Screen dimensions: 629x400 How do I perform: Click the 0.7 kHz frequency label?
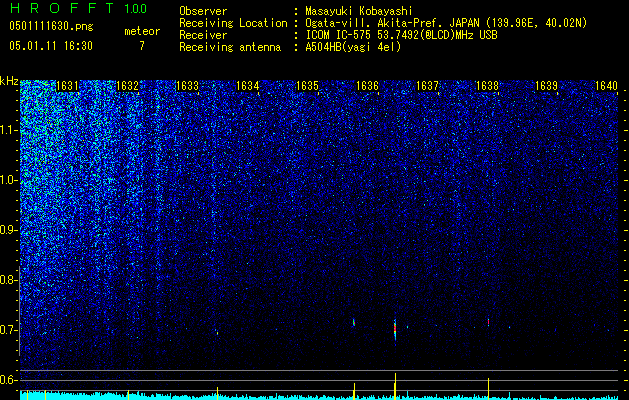(x=8, y=330)
